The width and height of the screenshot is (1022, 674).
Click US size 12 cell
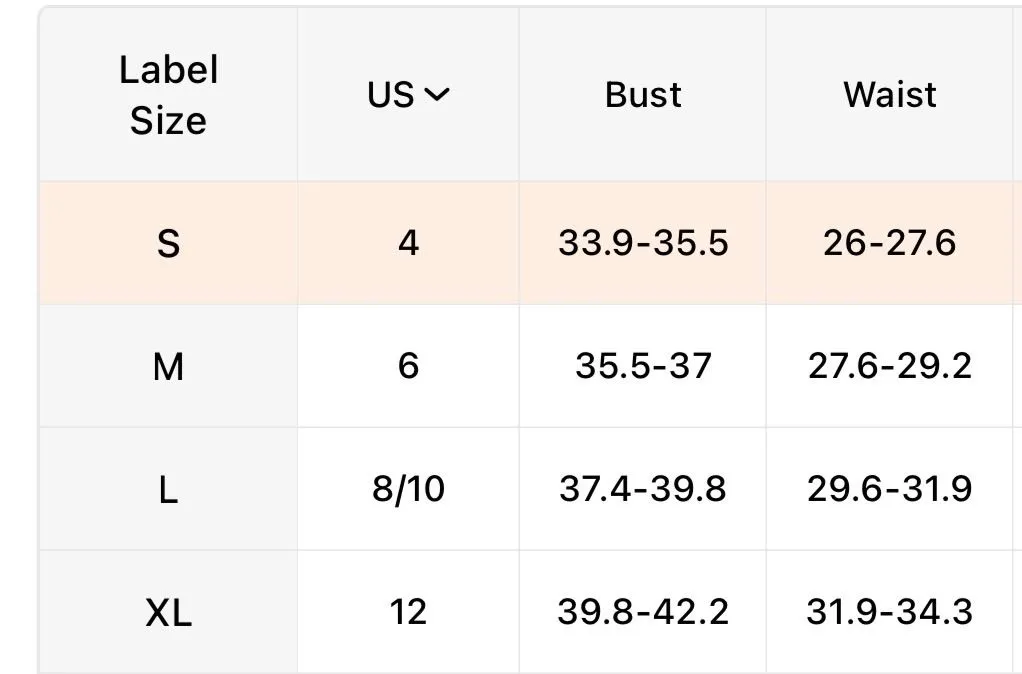[x=408, y=612]
